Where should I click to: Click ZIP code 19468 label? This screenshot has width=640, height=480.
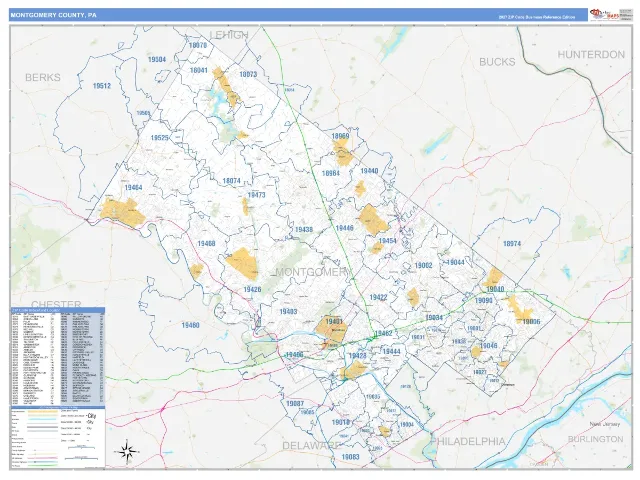pyautogui.click(x=207, y=243)
